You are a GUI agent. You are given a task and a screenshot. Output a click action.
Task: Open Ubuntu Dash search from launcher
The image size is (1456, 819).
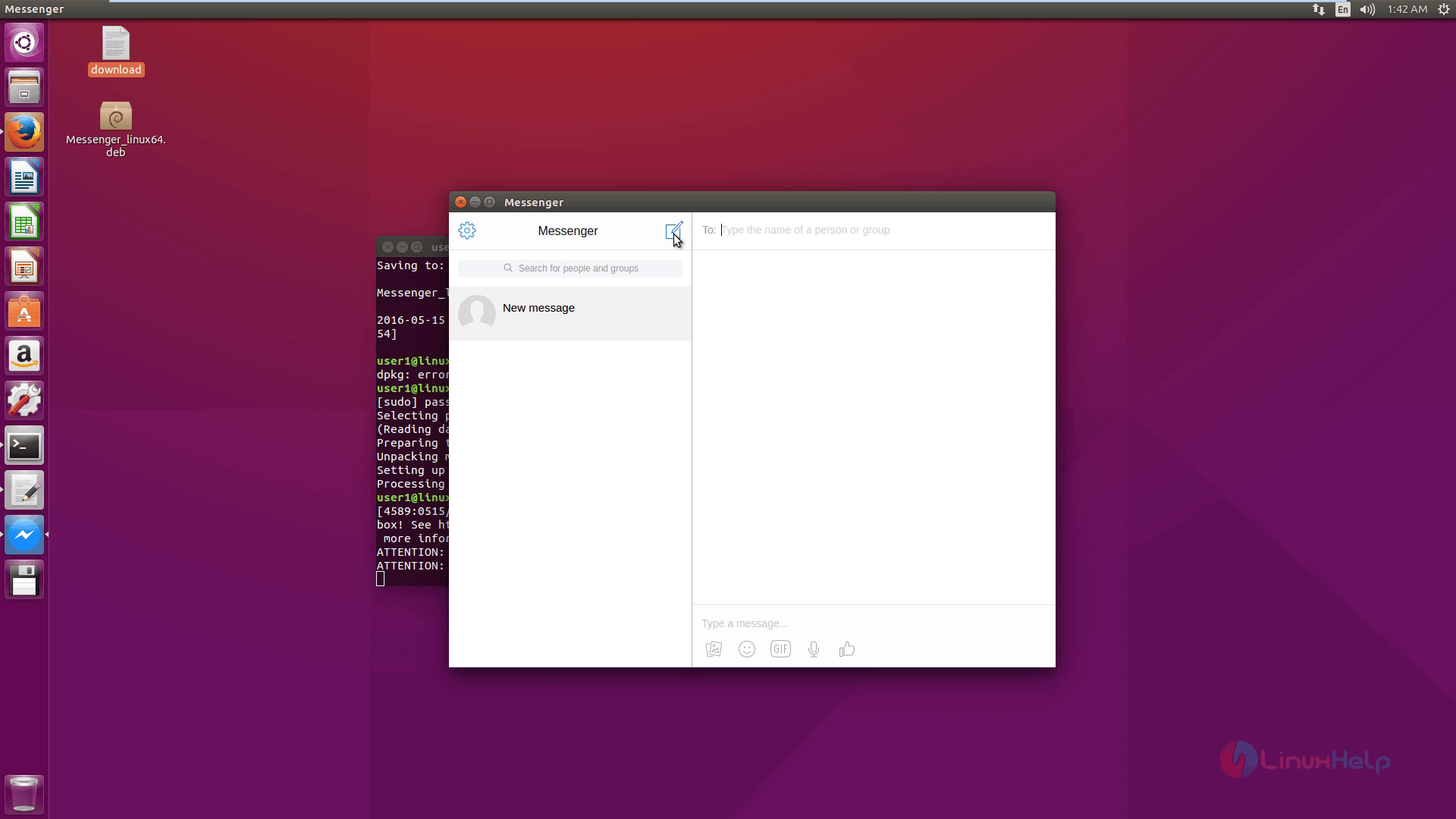tap(24, 42)
